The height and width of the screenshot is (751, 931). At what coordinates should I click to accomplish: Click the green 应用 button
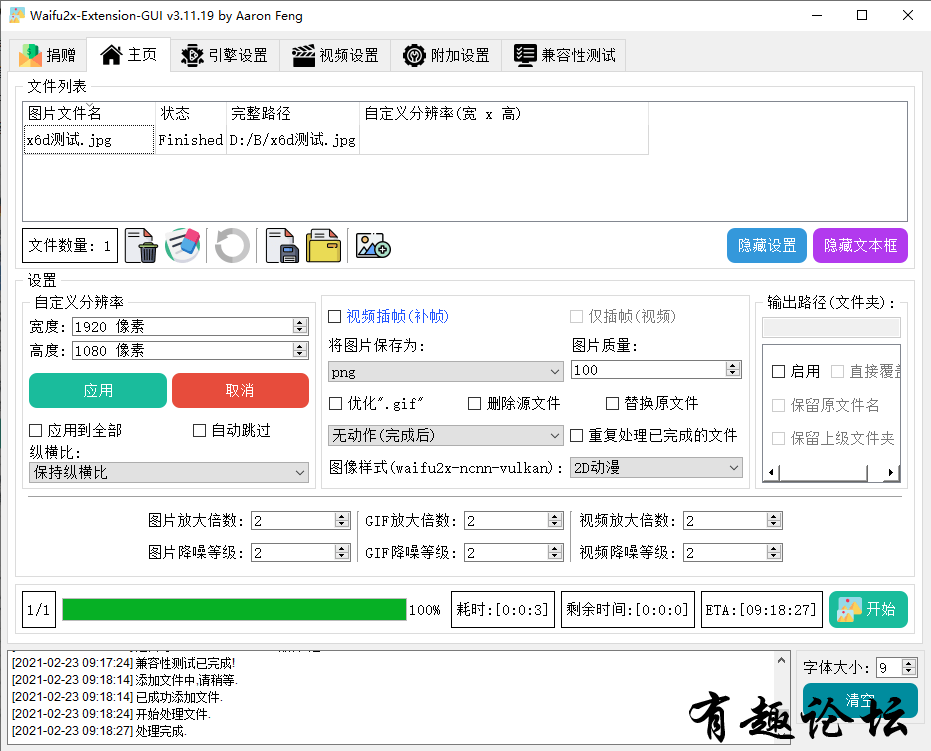(98, 390)
